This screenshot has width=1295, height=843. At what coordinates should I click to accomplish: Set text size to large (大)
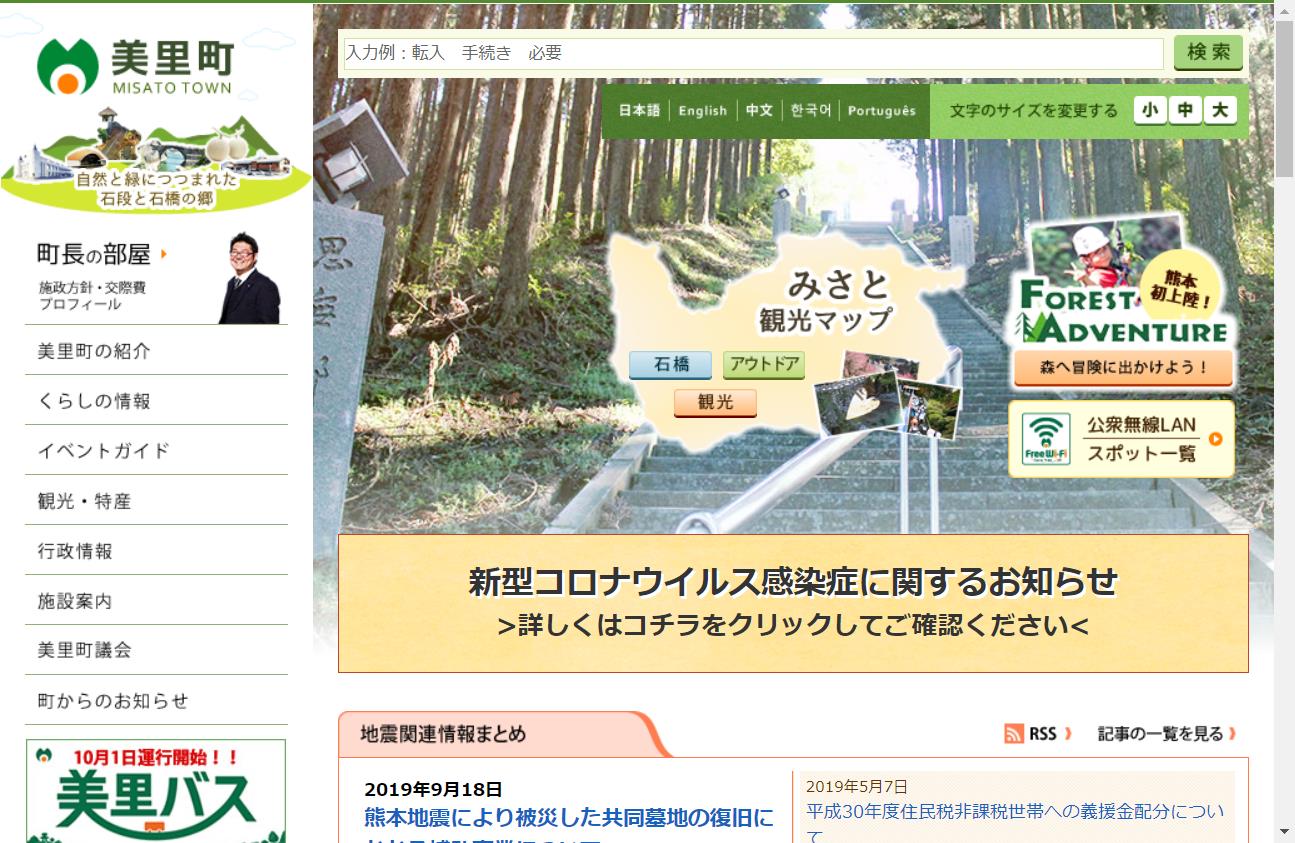pos(1220,110)
